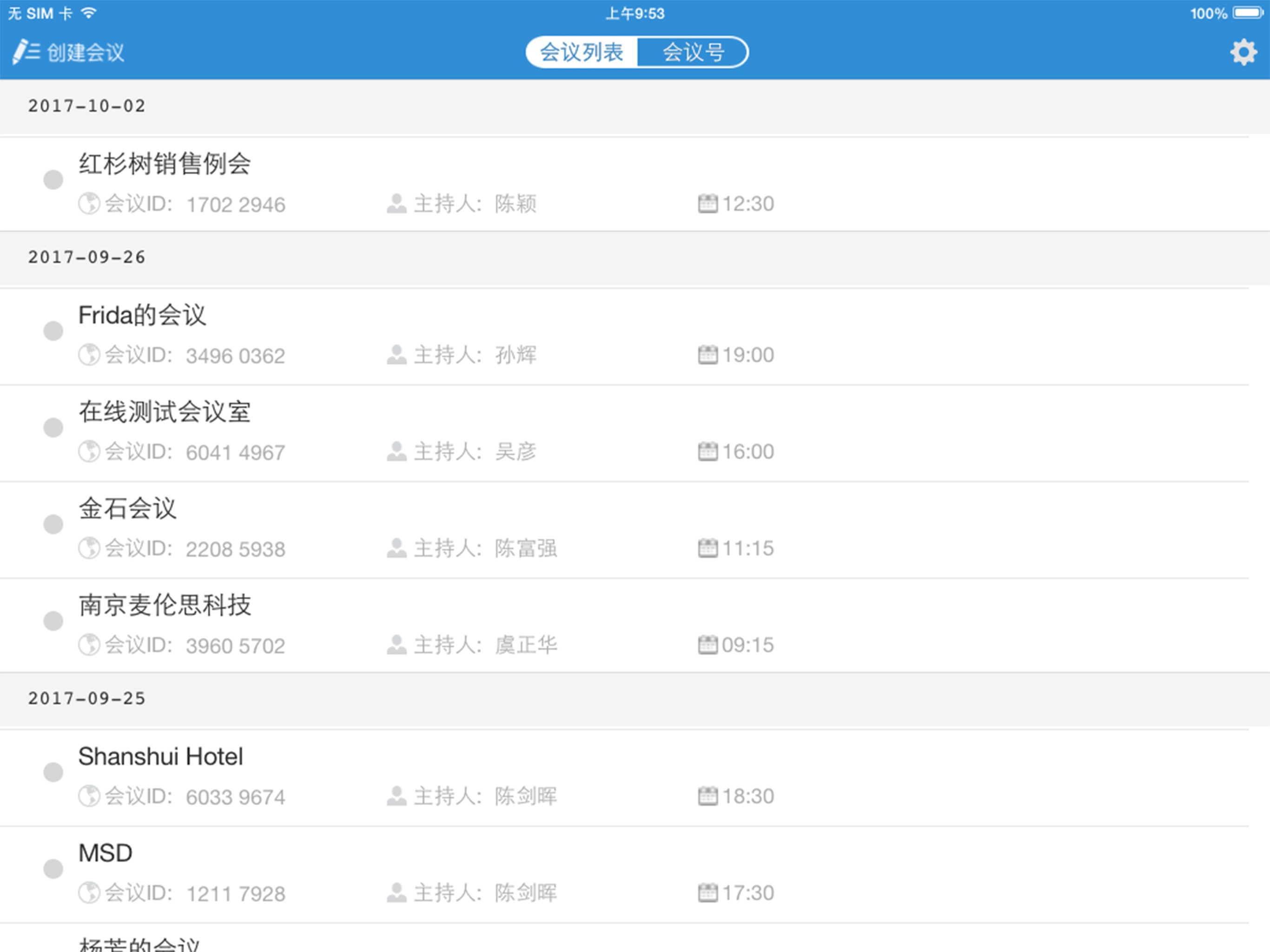Click host name 虞正华
Viewport: 1270px width, 952px height.
point(526,645)
